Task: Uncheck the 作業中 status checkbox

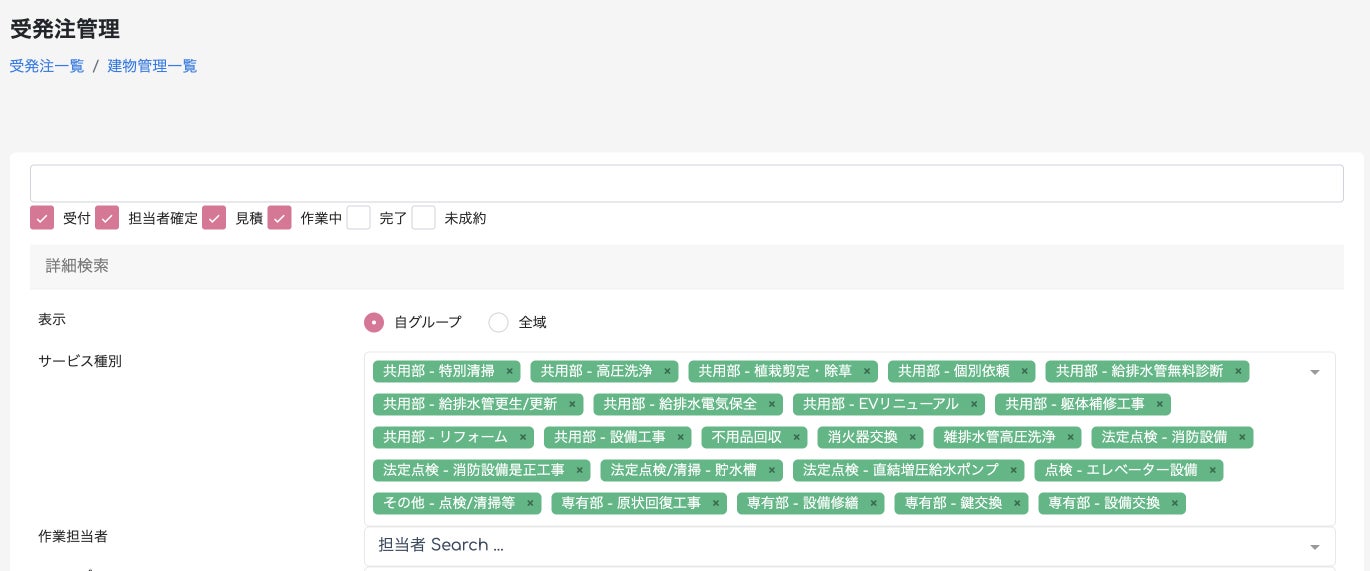Action: 279,217
